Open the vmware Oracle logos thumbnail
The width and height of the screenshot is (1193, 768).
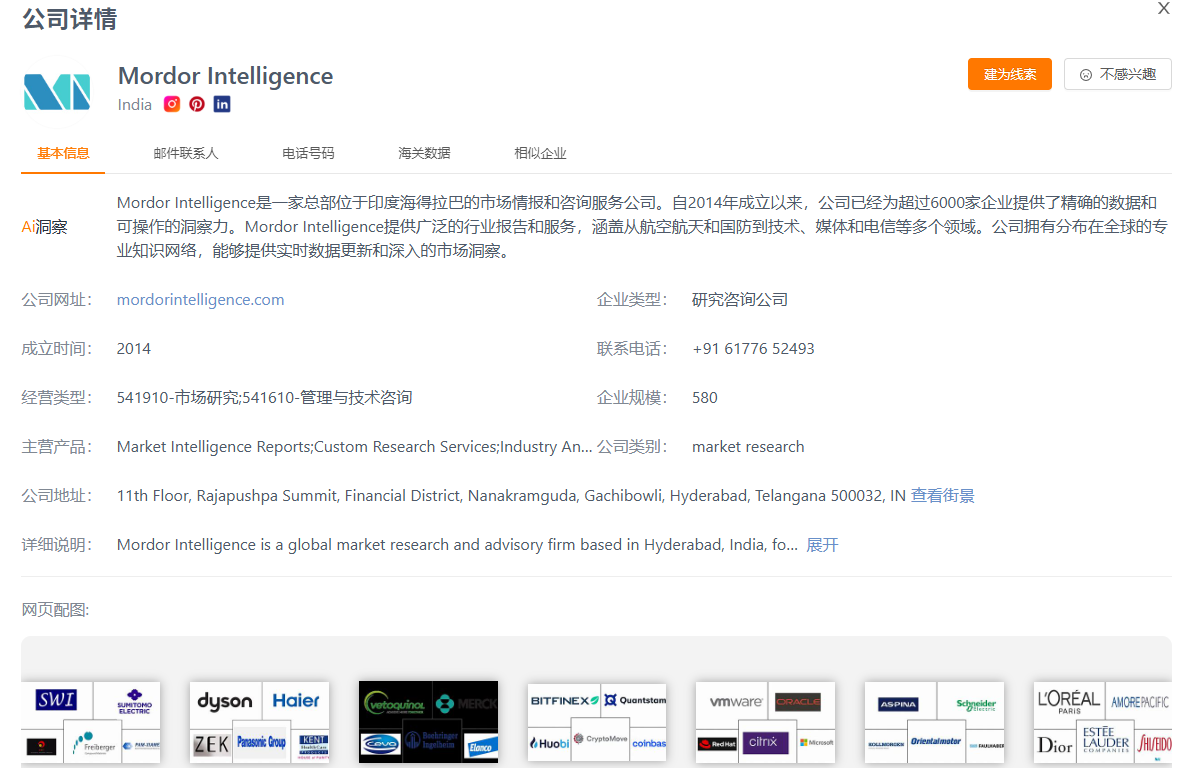pos(765,722)
